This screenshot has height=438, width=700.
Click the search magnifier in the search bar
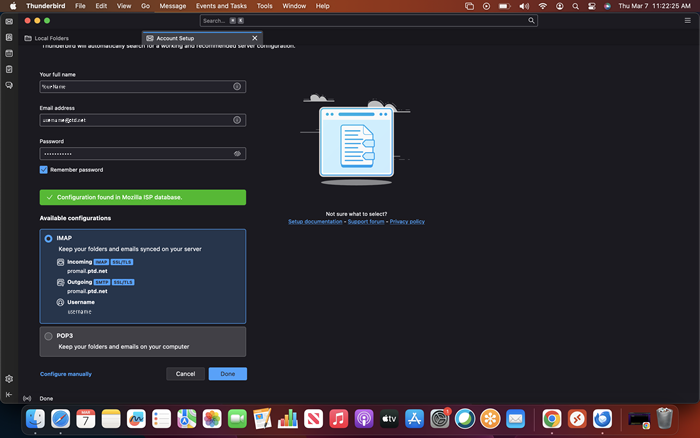pyautogui.click(x=531, y=21)
